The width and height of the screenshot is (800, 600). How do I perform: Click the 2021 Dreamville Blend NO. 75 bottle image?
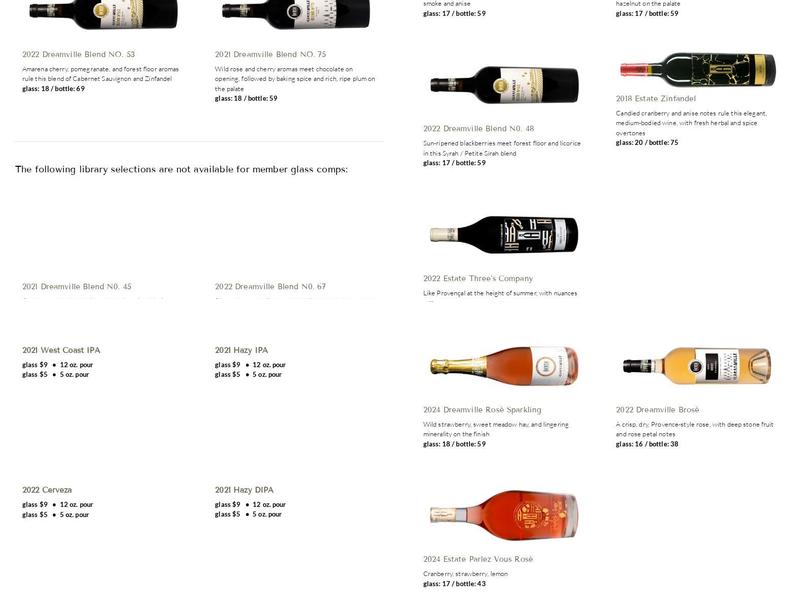pos(296,14)
